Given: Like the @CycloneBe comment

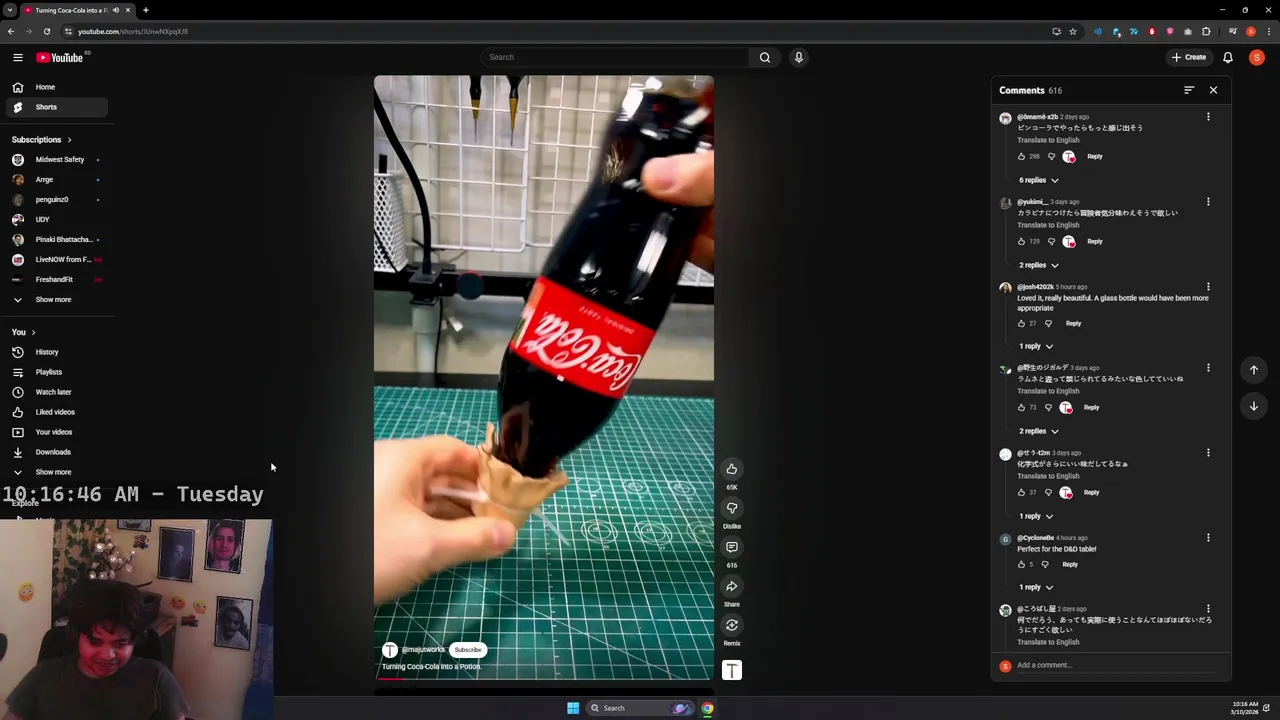Looking at the screenshot, I should tap(1021, 564).
